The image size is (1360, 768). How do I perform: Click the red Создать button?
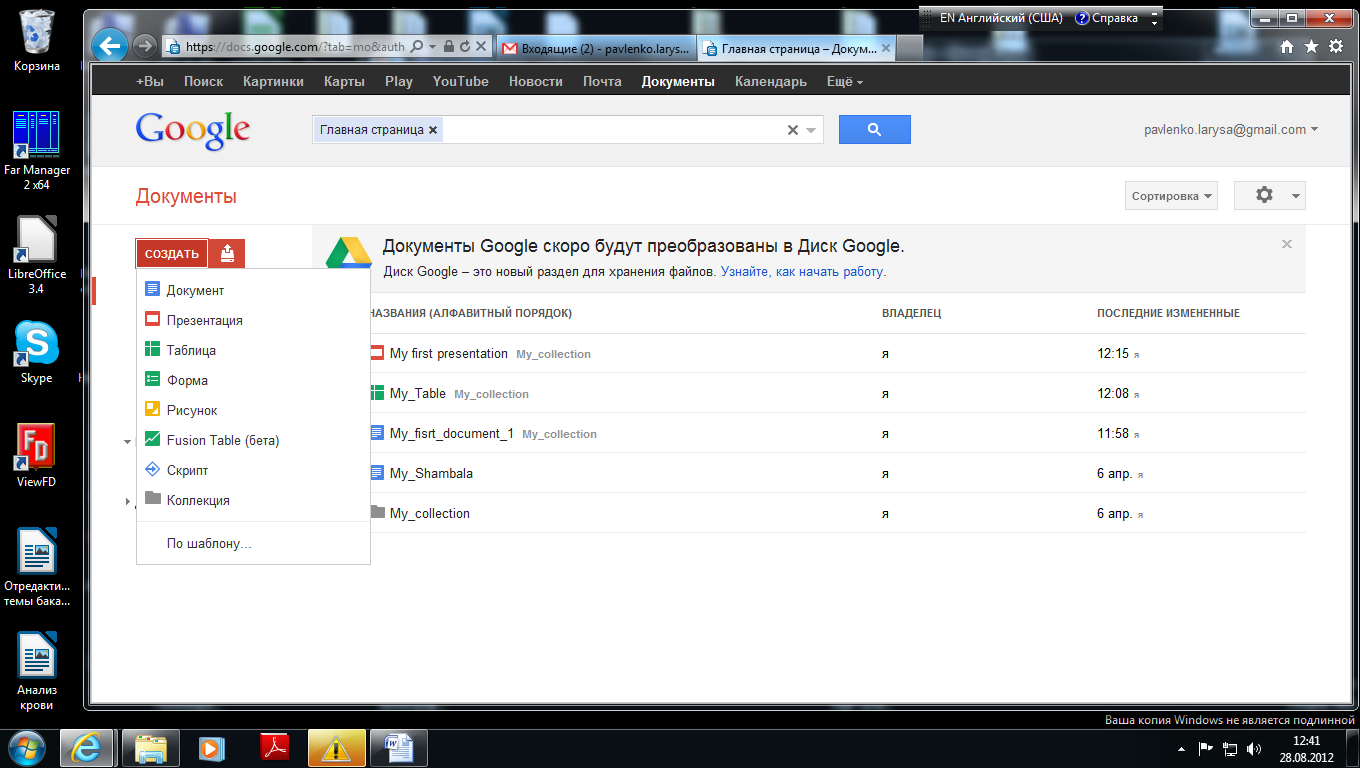[172, 254]
